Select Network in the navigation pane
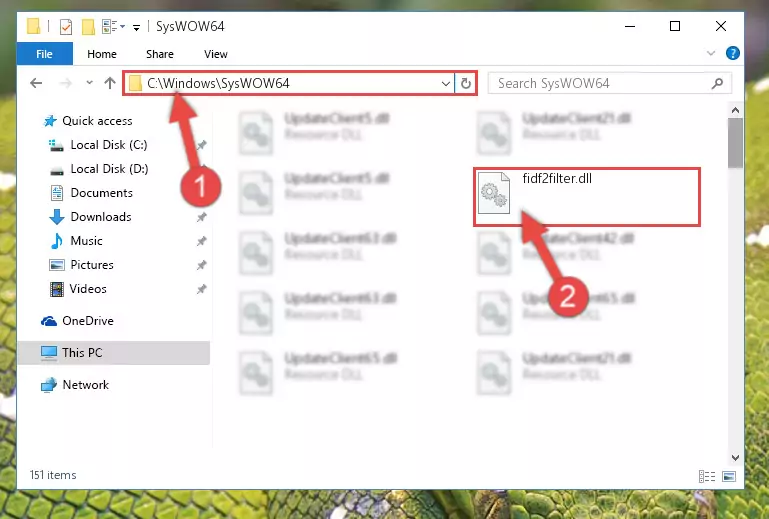The image size is (769, 519). [x=85, y=385]
